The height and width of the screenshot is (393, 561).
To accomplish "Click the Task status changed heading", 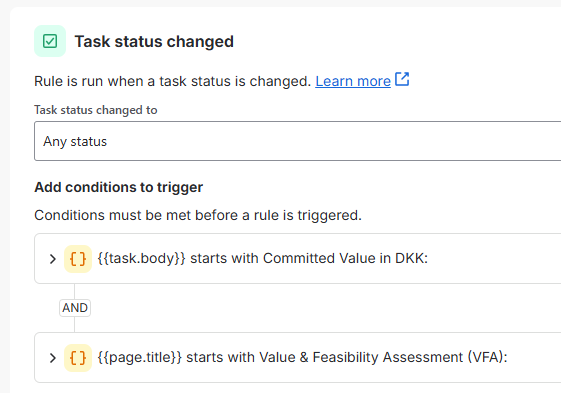I will [154, 42].
